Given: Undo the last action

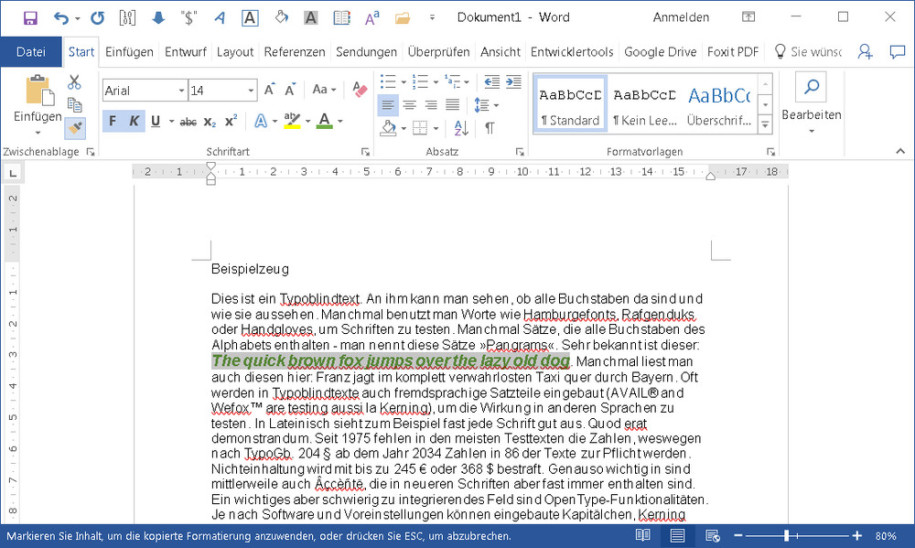Looking at the screenshot, I should tap(61, 18).
